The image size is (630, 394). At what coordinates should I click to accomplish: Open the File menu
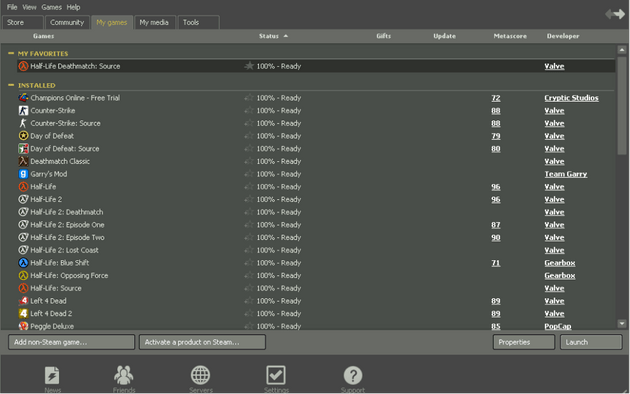click(x=12, y=7)
